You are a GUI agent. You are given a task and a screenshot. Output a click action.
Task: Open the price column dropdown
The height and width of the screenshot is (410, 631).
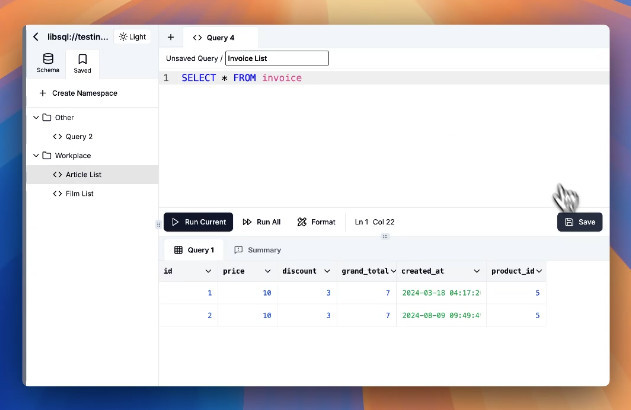point(268,271)
